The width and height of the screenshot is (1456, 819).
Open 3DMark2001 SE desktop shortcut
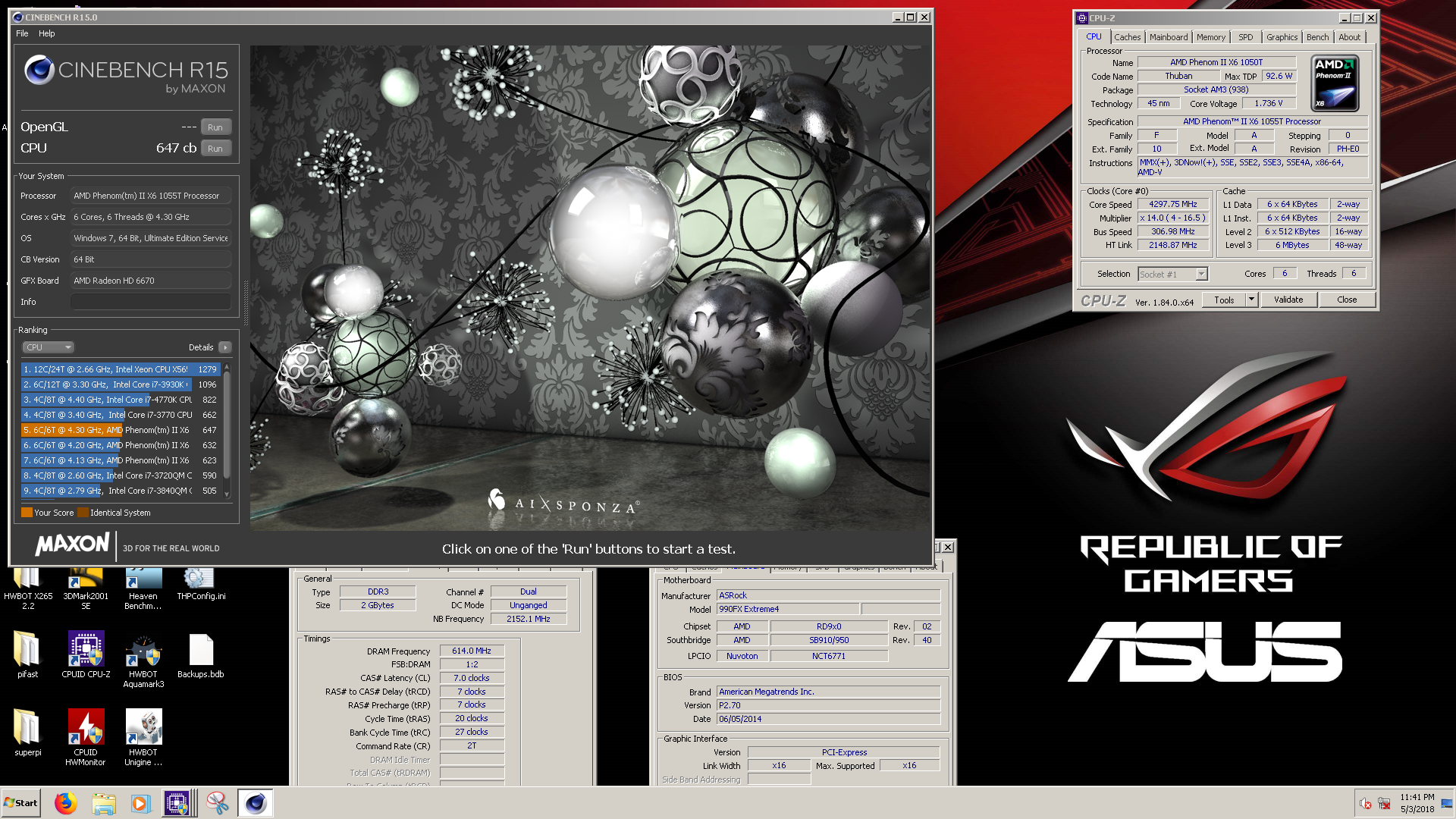(x=86, y=588)
